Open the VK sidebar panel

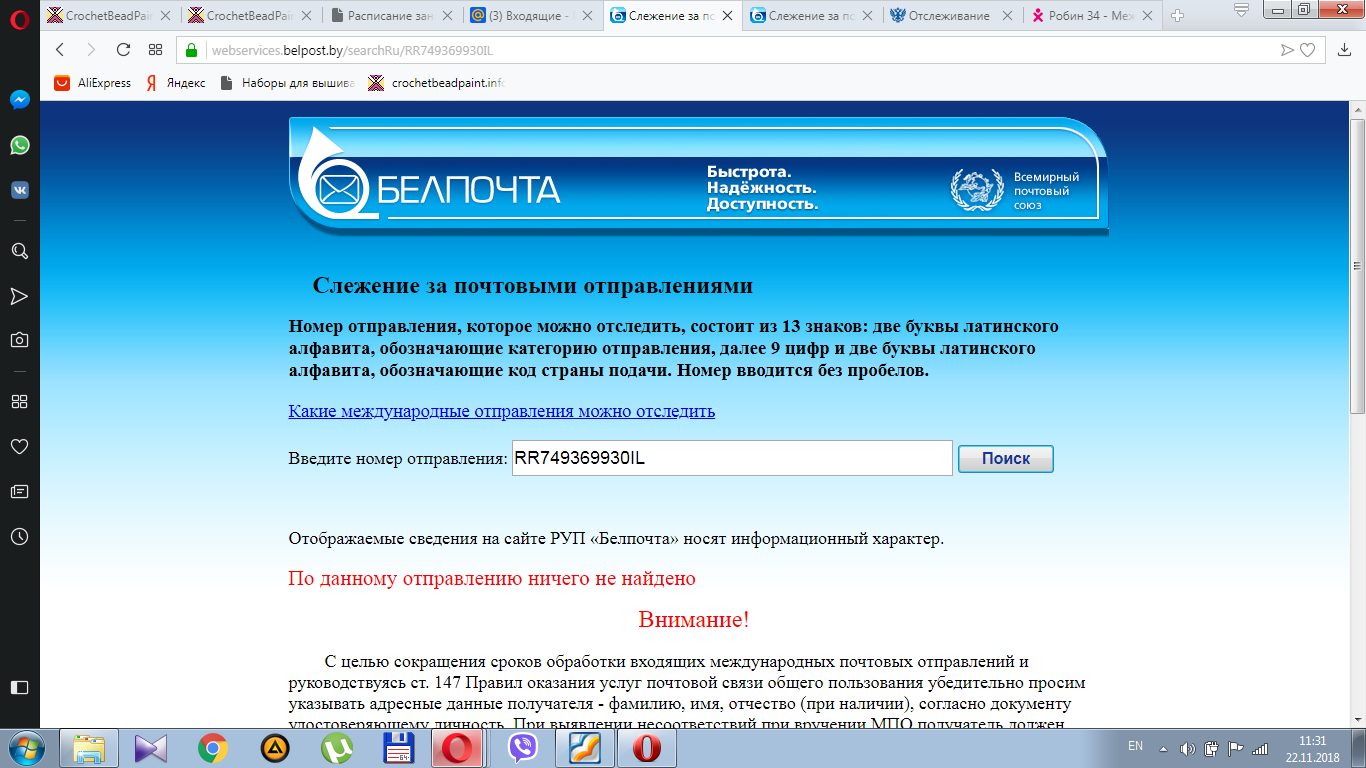[19, 190]
